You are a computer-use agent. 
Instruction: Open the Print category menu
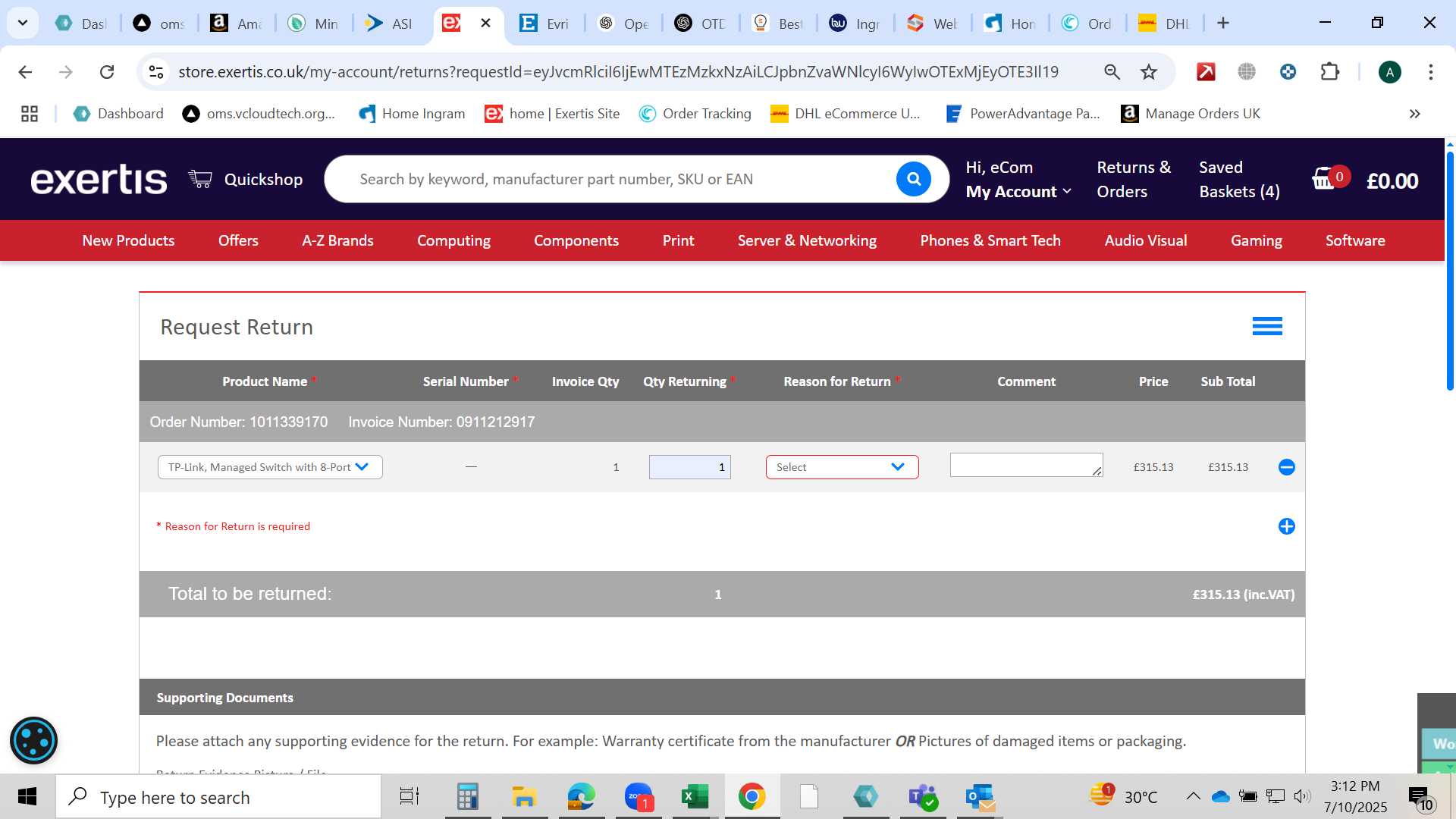[x=678, y=240]
